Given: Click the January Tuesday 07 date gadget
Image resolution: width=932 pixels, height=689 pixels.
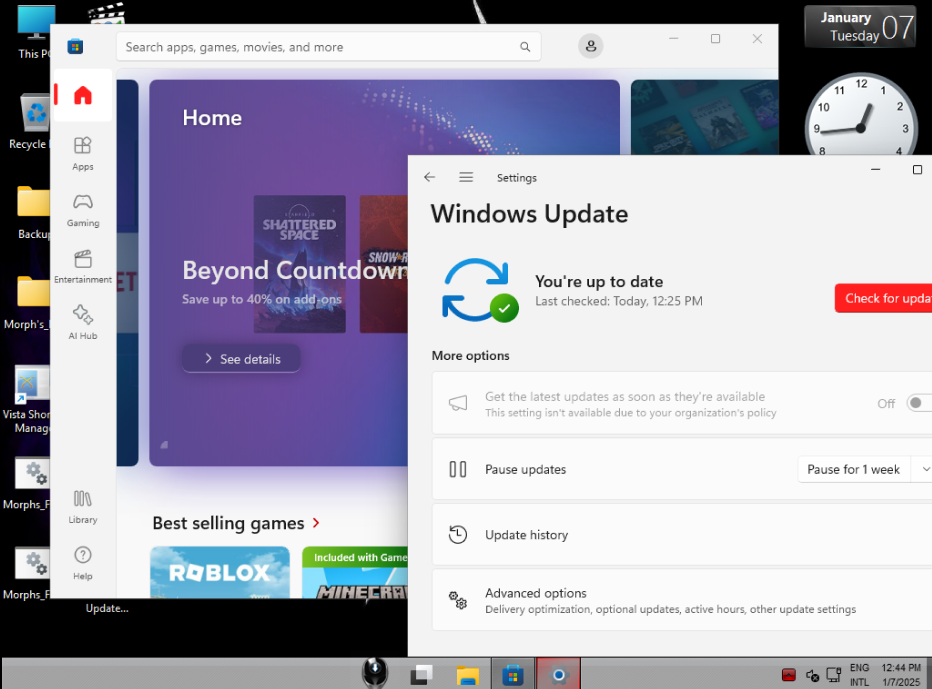Looking at the screenshot, I should pos(859,27).
